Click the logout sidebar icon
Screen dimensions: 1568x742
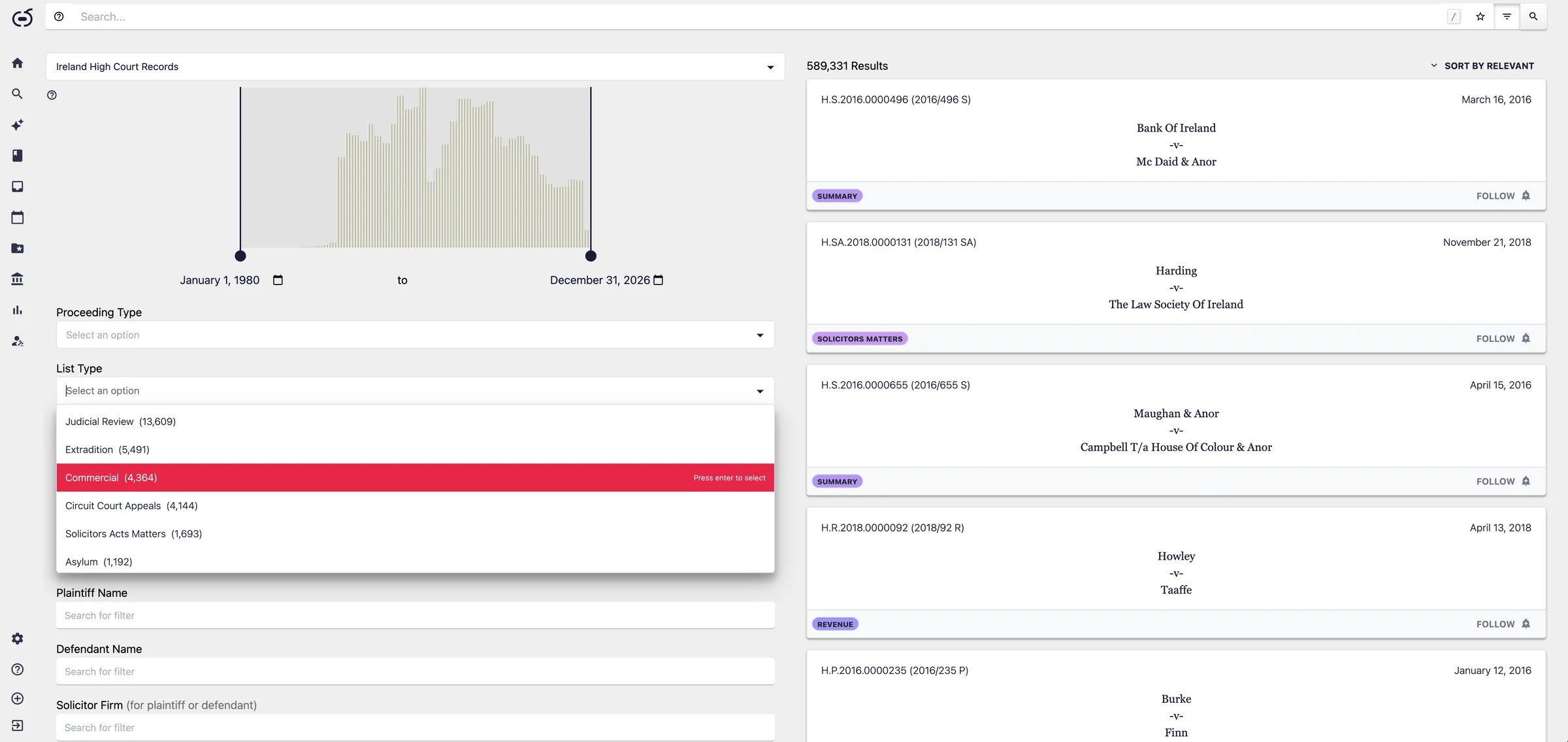(x=18, y=726)
